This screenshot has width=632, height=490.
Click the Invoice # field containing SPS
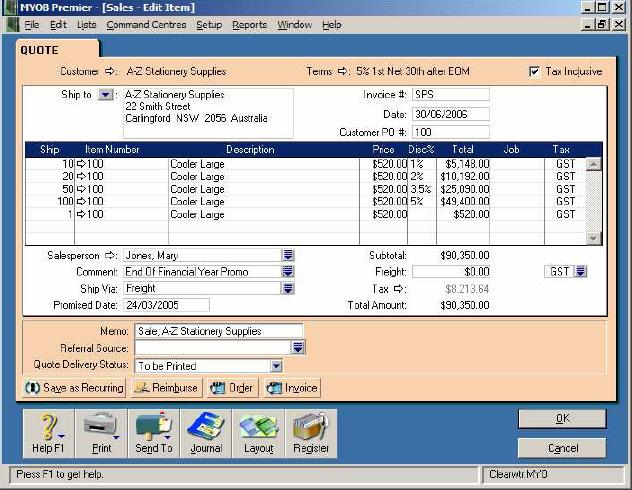451,95
